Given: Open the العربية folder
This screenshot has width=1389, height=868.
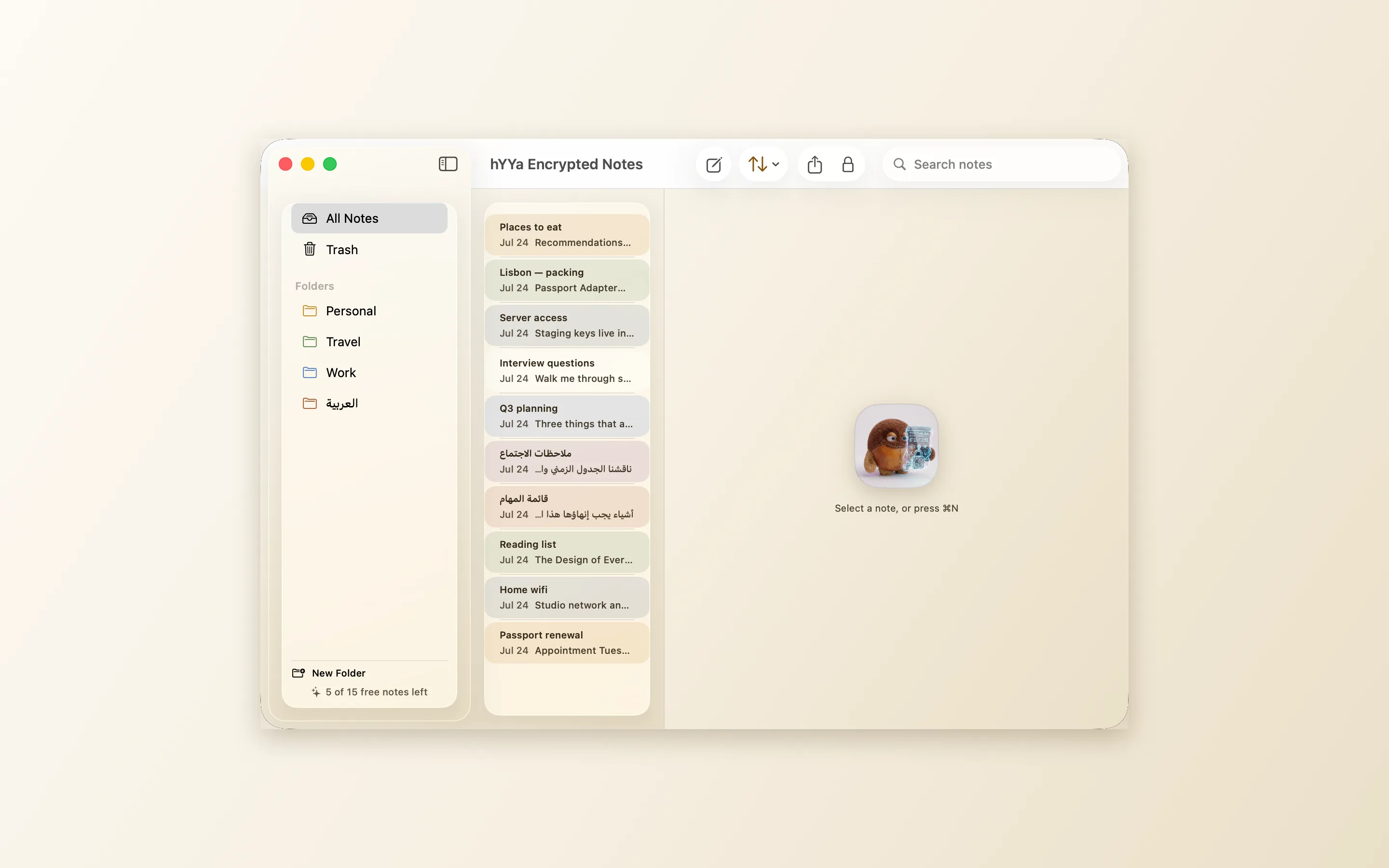Looking at the screenshot, I should coord(369,404).
